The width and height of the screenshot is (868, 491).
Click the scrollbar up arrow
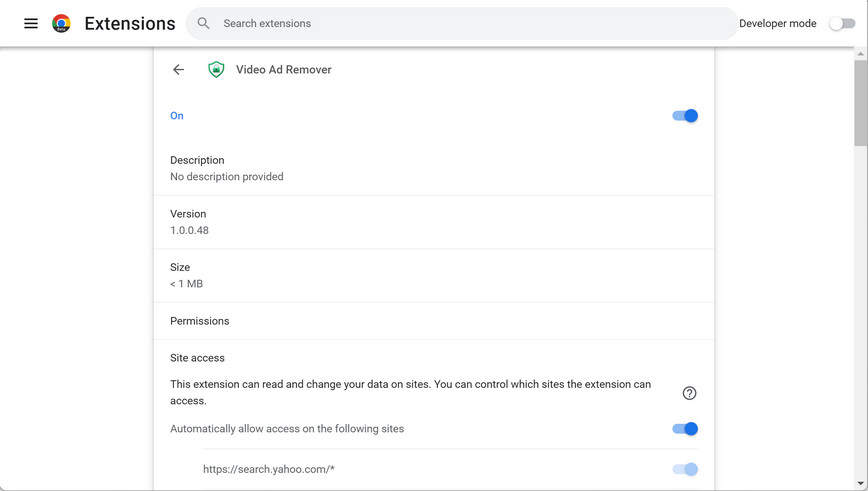861,54
